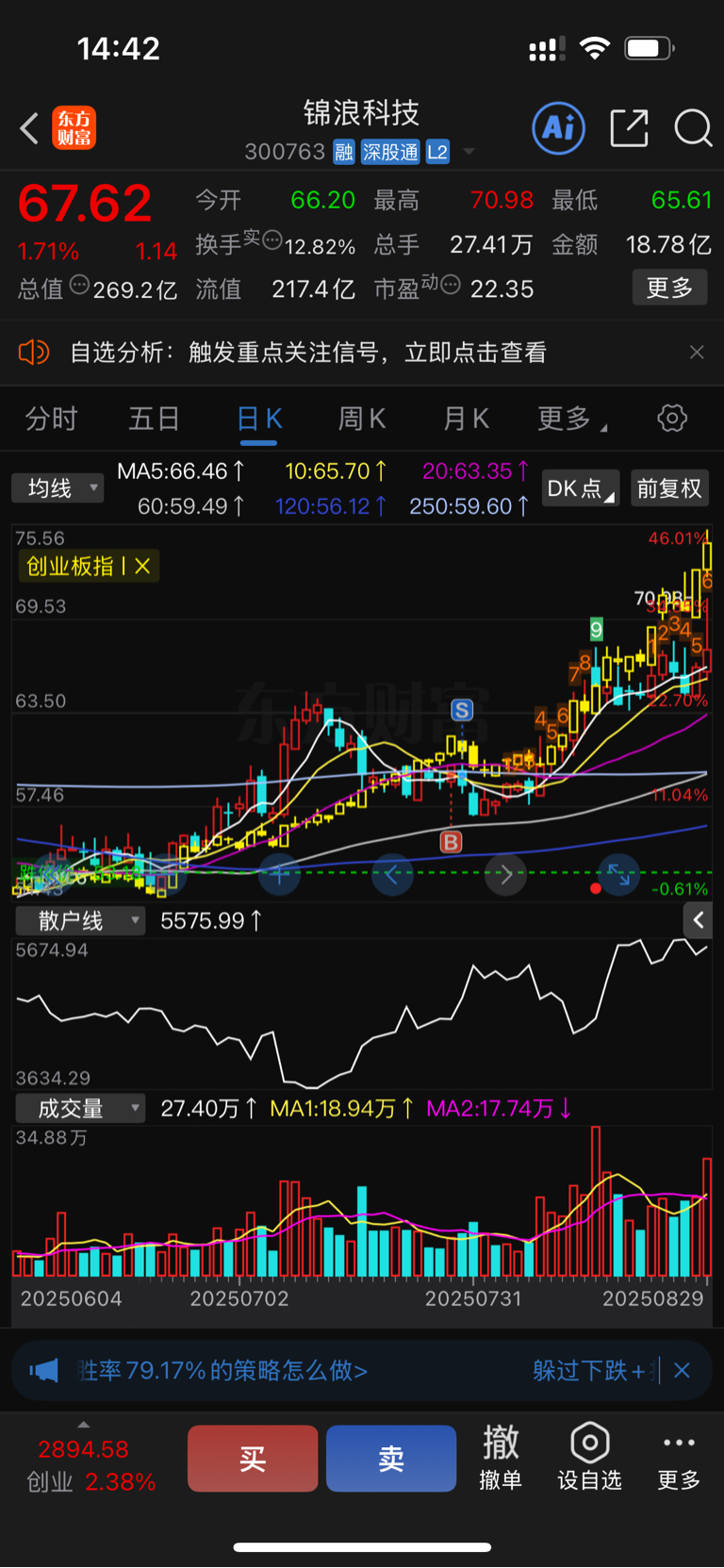Tap MA 60:59.49 value
724x1568 pixels.
pyautogui.click(x=190, y=506)
